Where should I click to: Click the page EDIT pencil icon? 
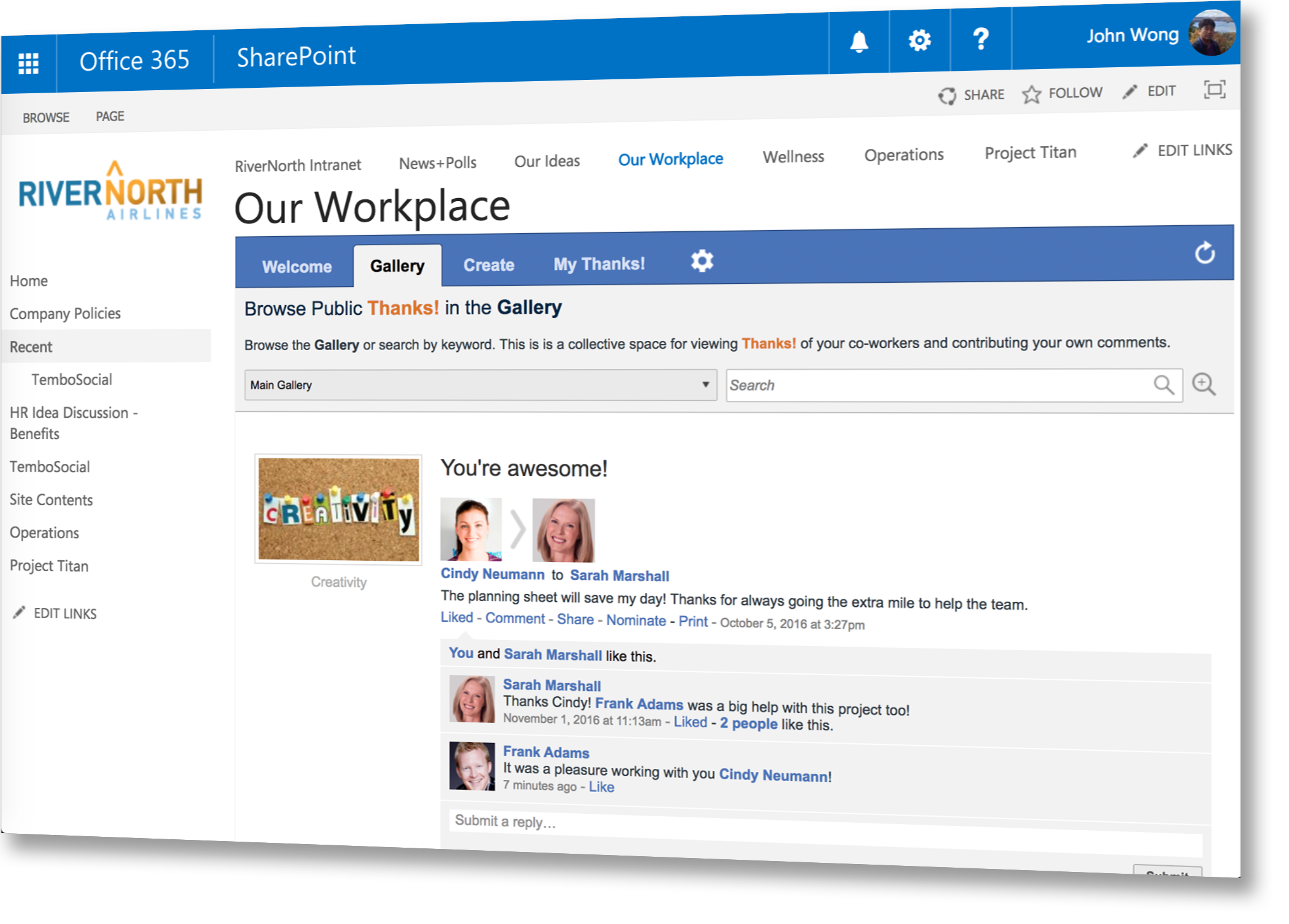pyautogui.click(x=1130, y=91)
